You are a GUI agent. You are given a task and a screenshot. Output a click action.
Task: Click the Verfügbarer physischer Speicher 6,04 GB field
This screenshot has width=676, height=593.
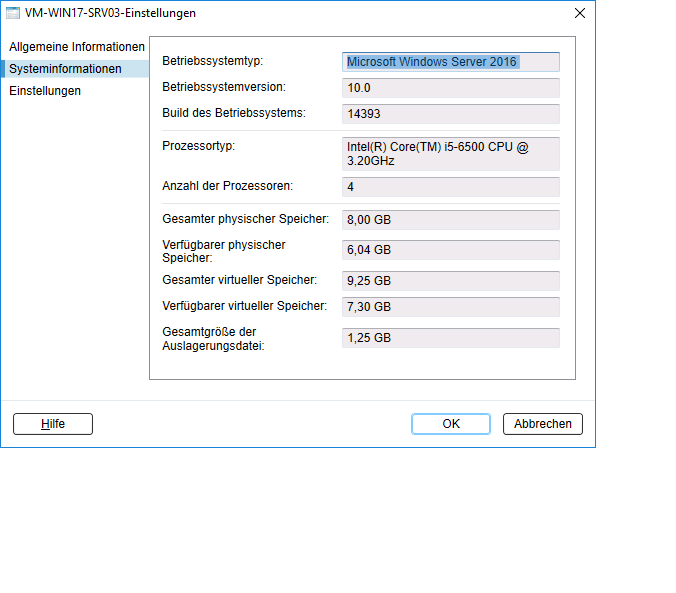pyautogui.click(x=450, y=250)
